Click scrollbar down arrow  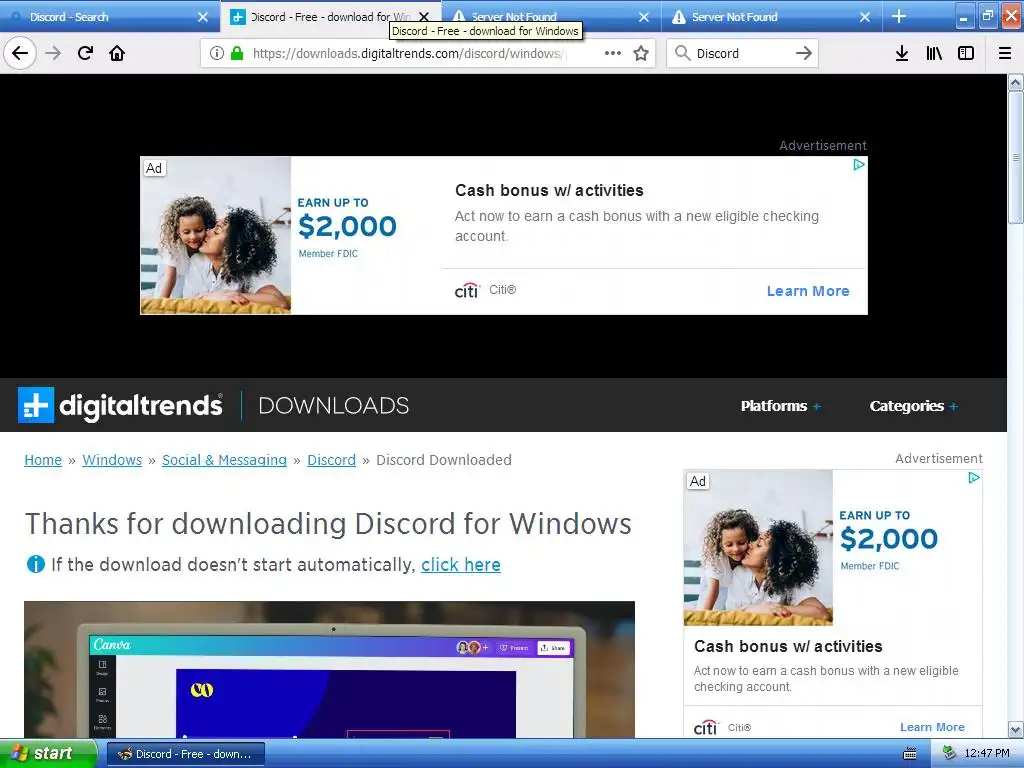tap(1015, 729)
